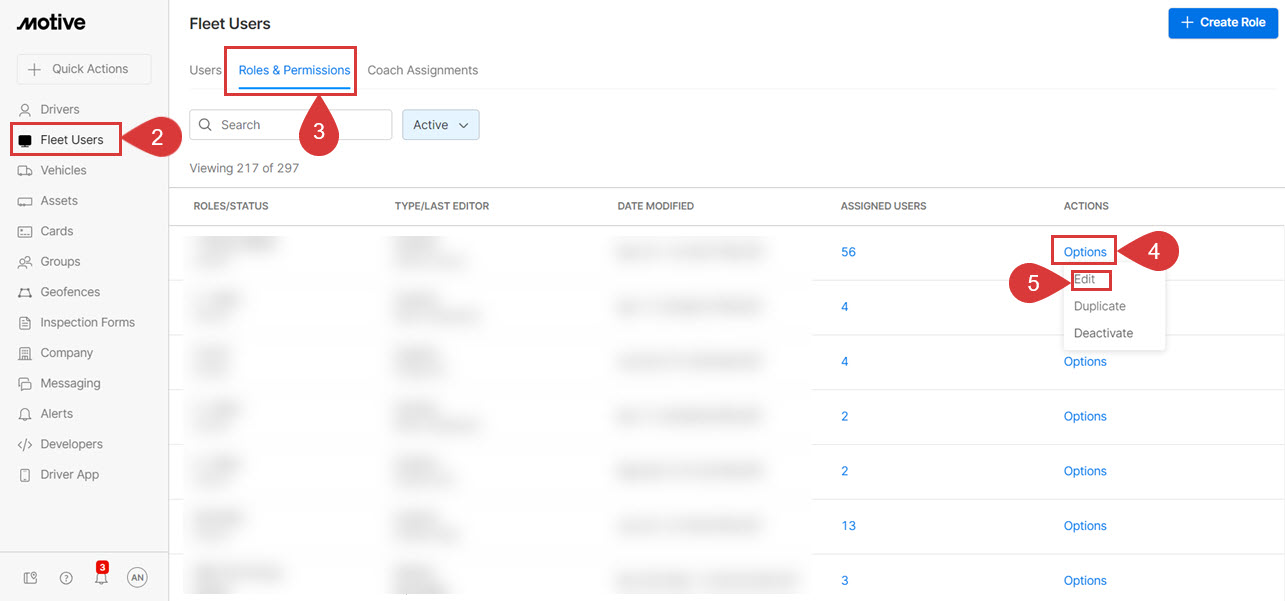Expand the Active status filter dropdown
Screen dimensions: 1285x601
(x=440, y=124)
